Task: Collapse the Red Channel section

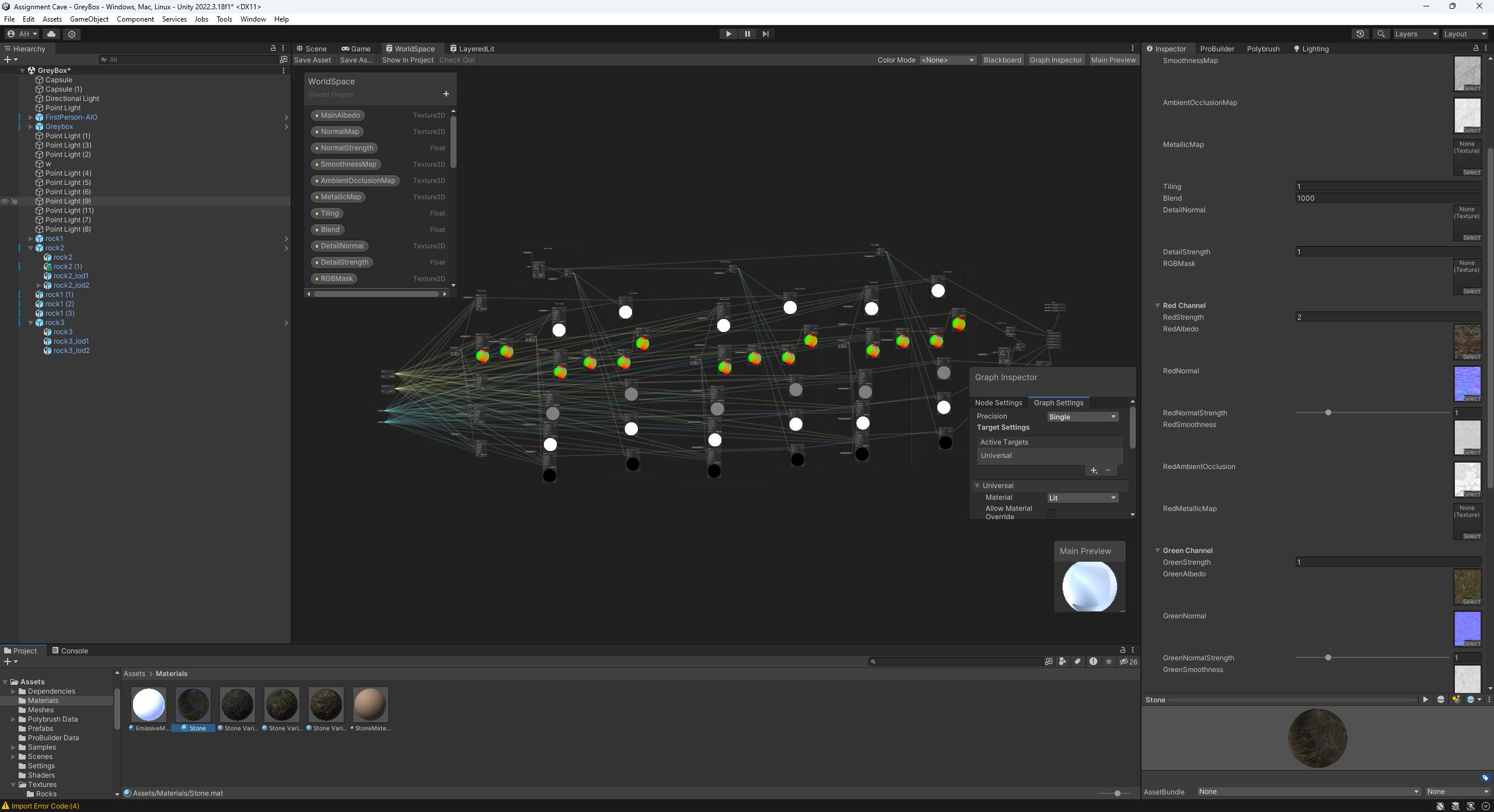Action: (x=1157, y=306)
